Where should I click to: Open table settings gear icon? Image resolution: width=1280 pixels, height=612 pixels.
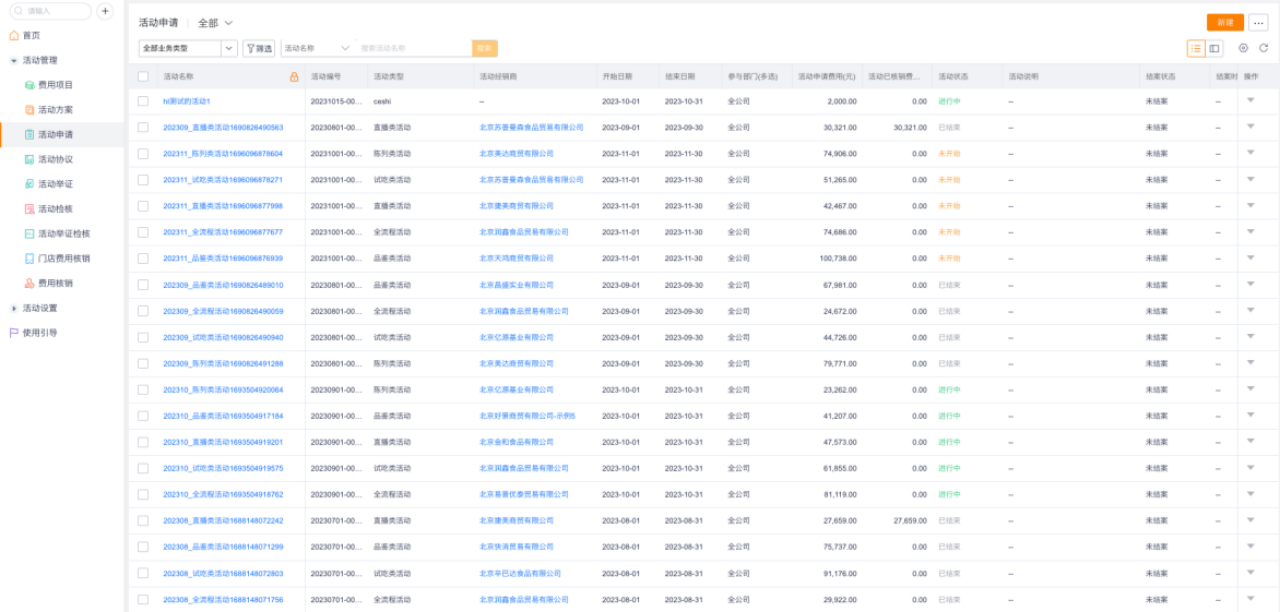point(1243,48)
